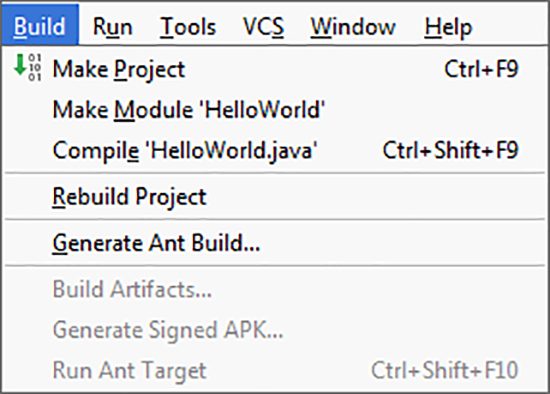This screenshot has height=394, width=550.
Task: Choose Rebuild Project
Action: (x=275, y=196)
